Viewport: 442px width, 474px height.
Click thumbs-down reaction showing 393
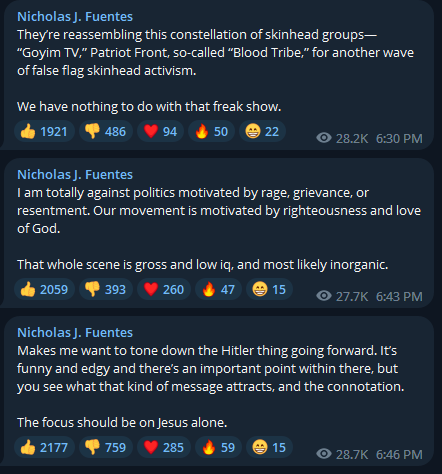point(106,290)
